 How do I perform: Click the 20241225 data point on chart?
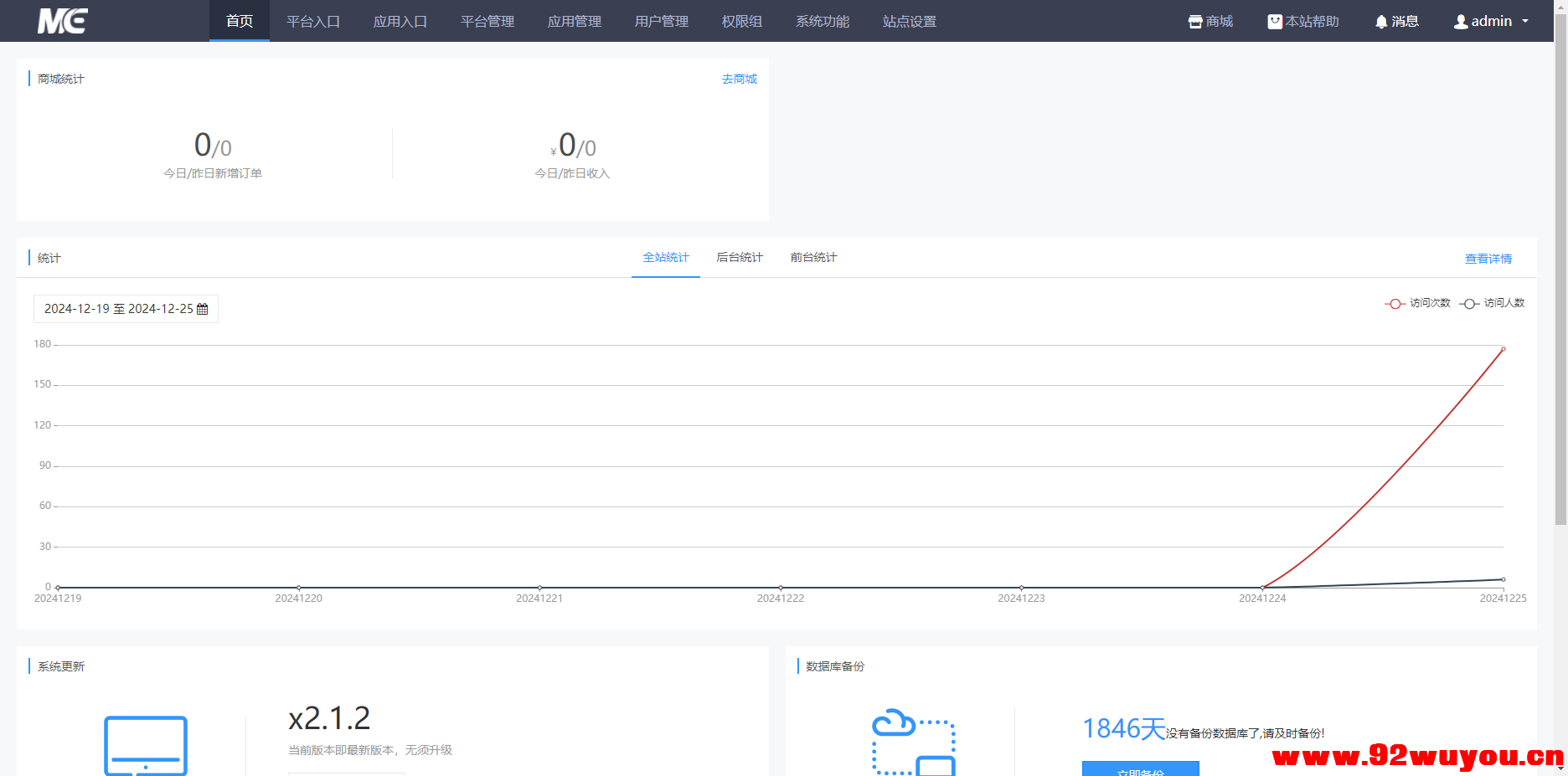click(1503, 349)
